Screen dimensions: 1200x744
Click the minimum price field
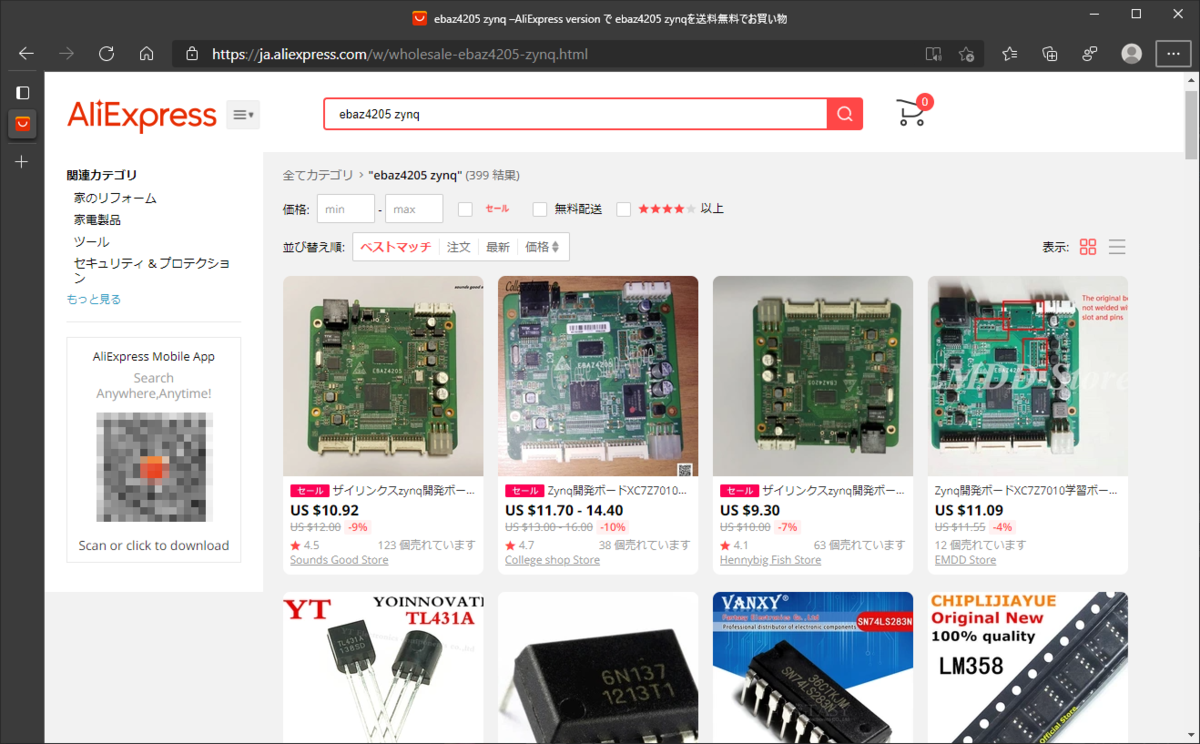pyautogui.click(x=346, y=209)
